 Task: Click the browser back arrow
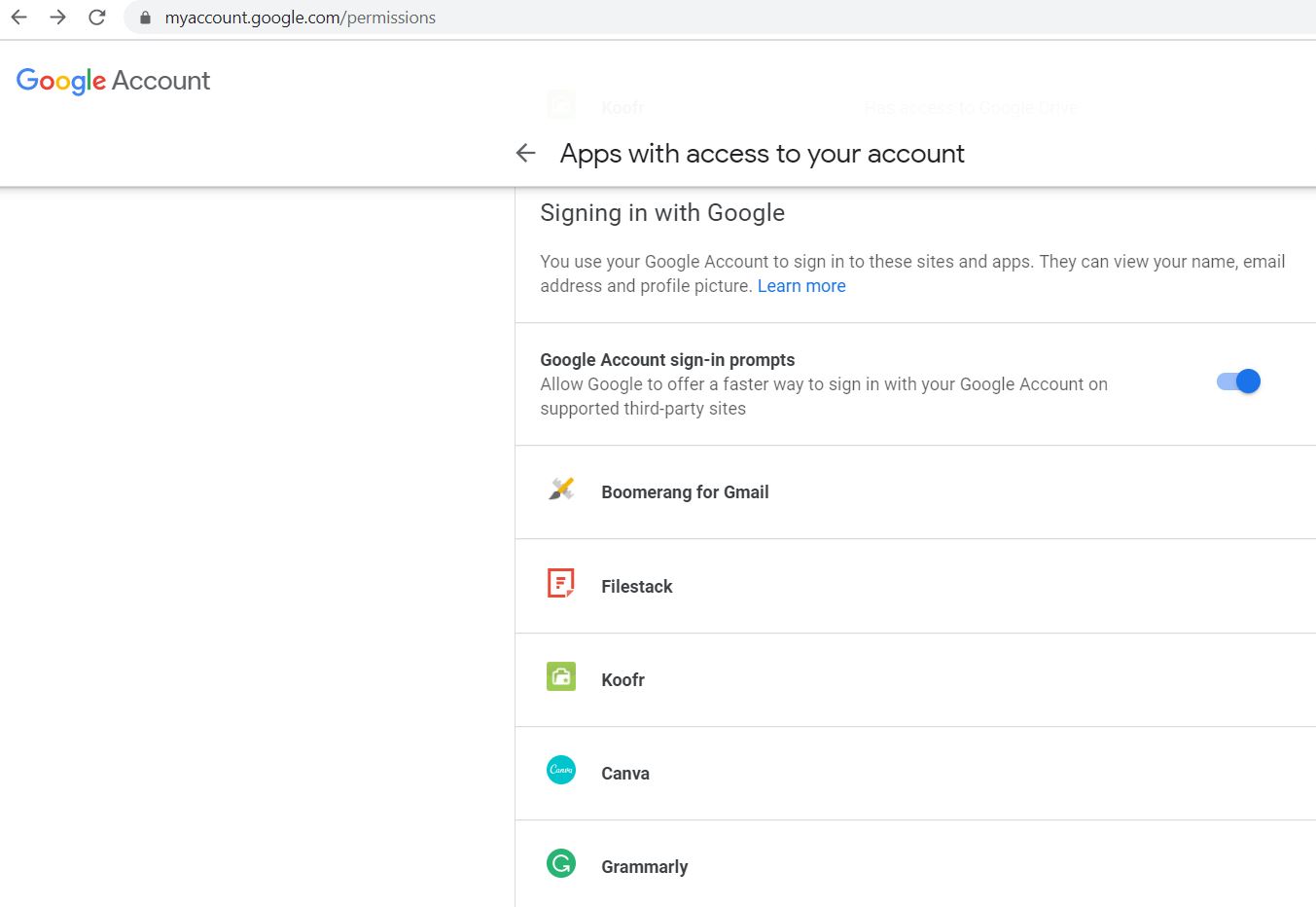[x=19, y=18]
